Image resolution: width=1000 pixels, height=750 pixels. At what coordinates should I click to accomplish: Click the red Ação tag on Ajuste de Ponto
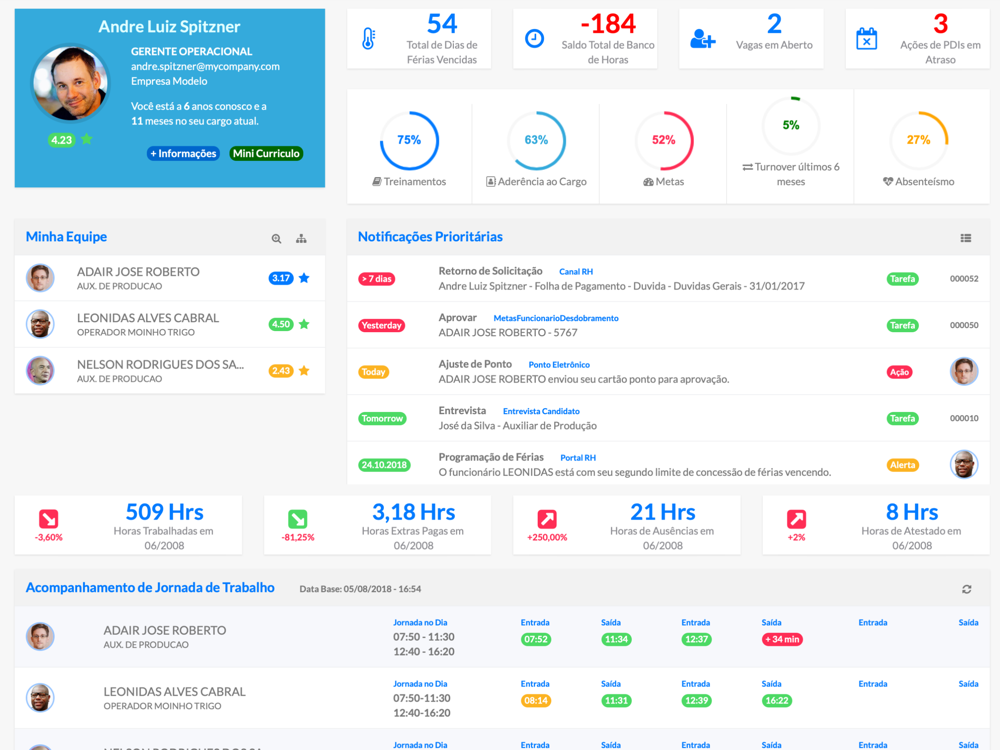[899, 372]
